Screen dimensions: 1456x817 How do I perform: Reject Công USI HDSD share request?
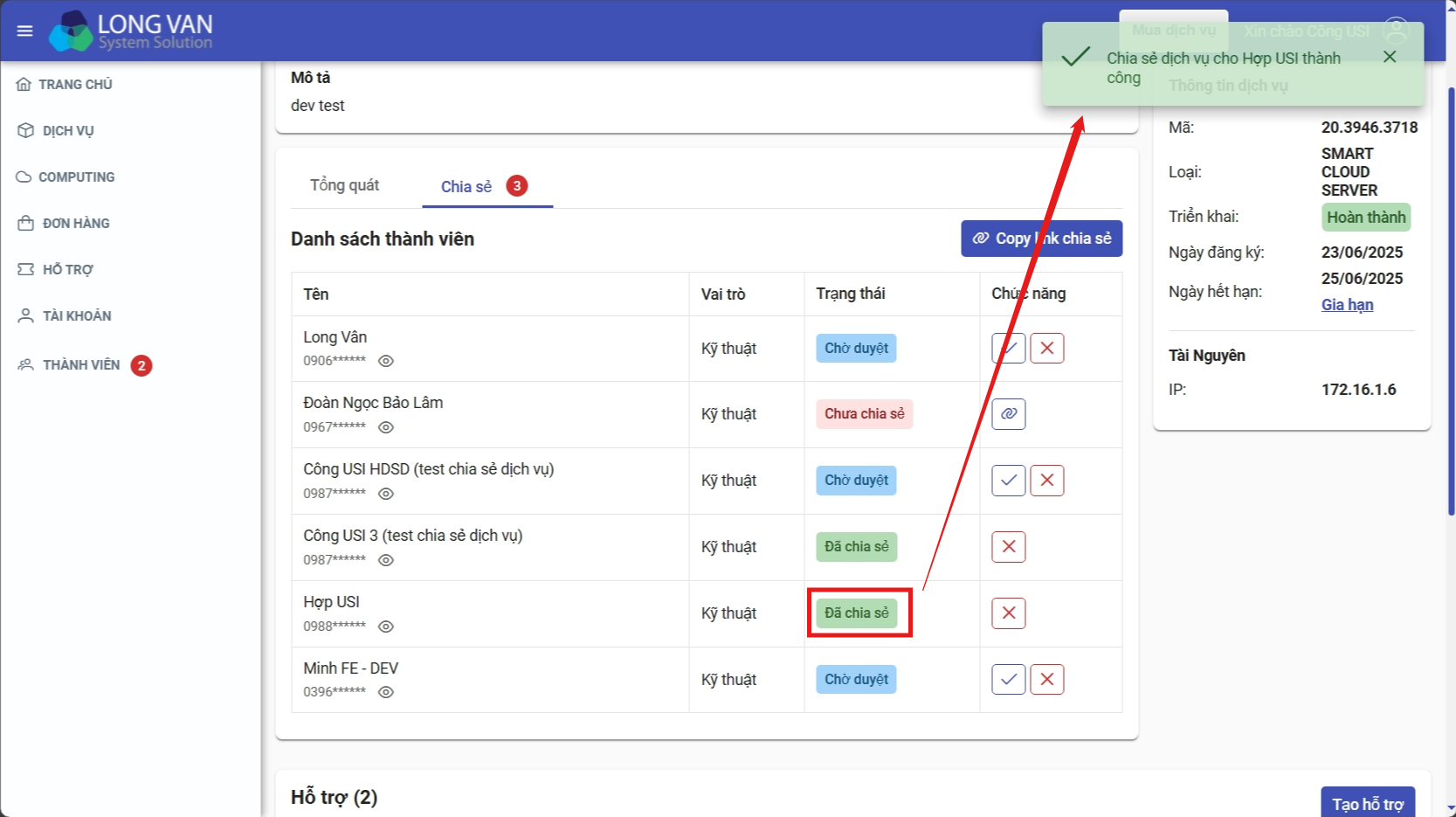point(1046,480)
